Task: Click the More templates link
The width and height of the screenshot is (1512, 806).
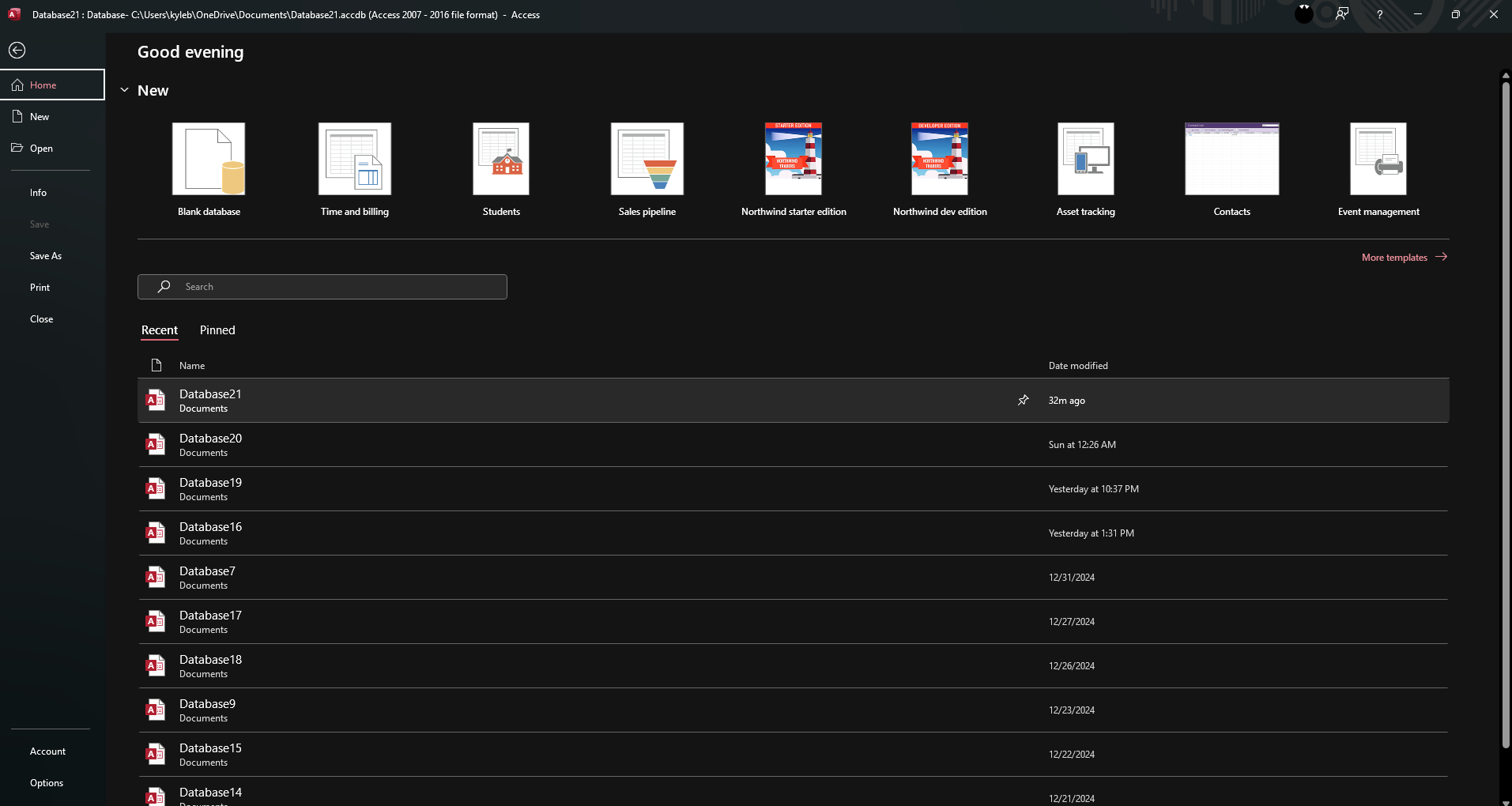Action: [x=1405, y=258]
